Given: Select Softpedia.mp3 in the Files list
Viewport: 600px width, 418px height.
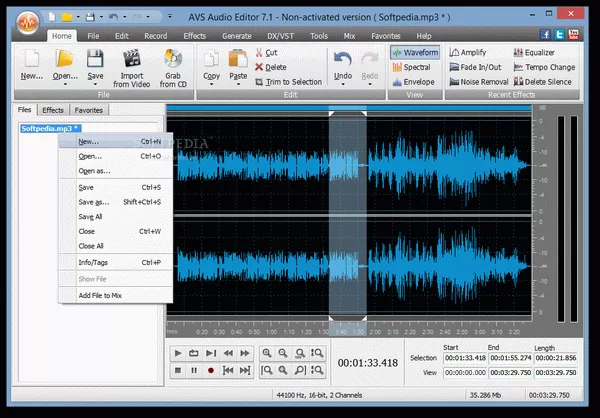Looking at the screenshot, I should tap(50, 128).
